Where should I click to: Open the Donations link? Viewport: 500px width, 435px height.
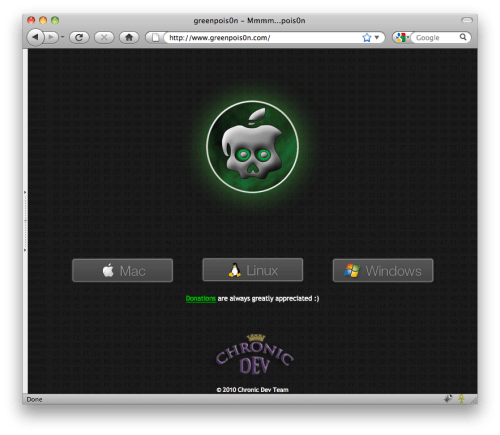[x=201, y=298]
